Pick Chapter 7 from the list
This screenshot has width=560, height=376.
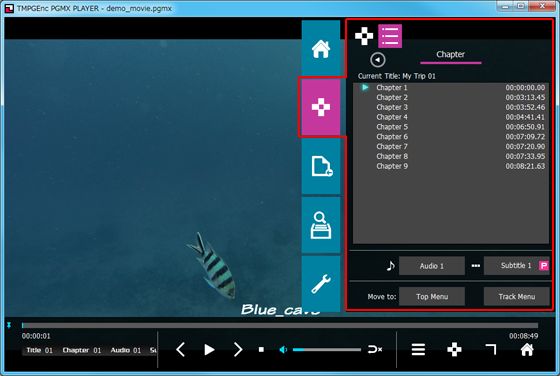(x=451, y=146)
